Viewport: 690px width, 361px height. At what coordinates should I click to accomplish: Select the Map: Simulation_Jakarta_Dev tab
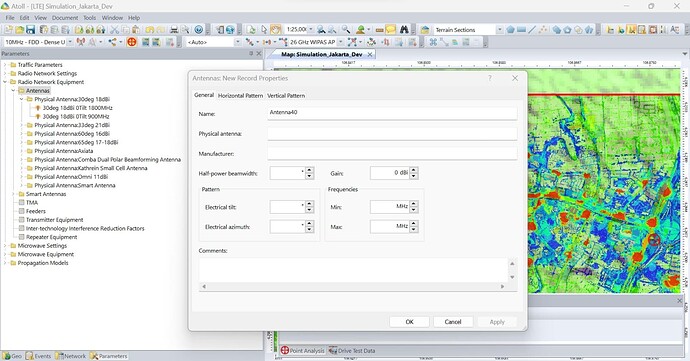321,54
